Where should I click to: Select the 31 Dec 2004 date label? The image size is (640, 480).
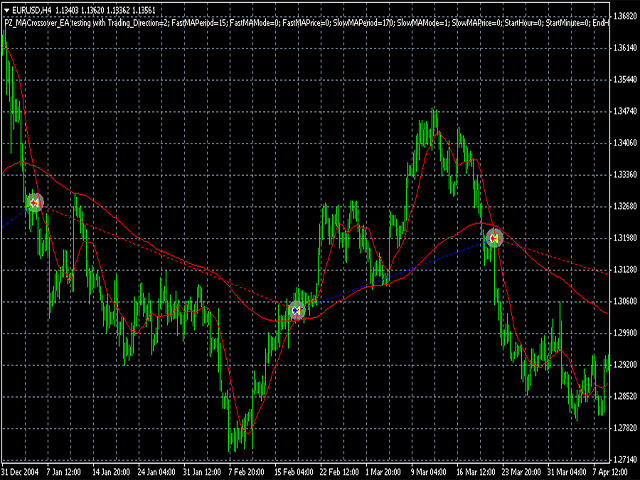pyautogui.click(x=20, y=472)
